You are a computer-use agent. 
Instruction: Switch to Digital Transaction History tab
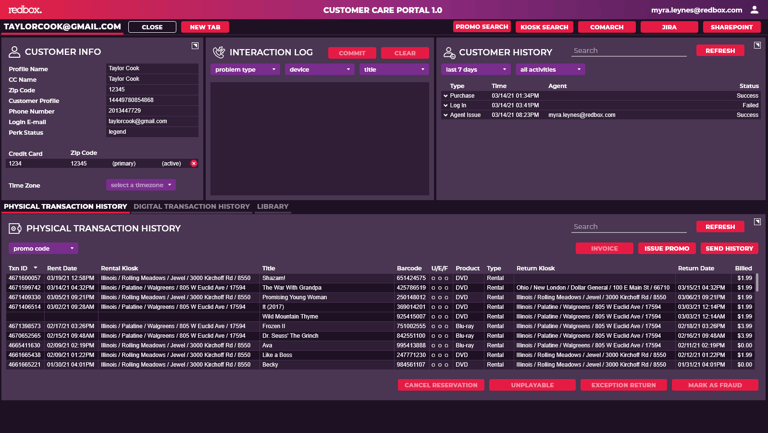click(192, 207)
